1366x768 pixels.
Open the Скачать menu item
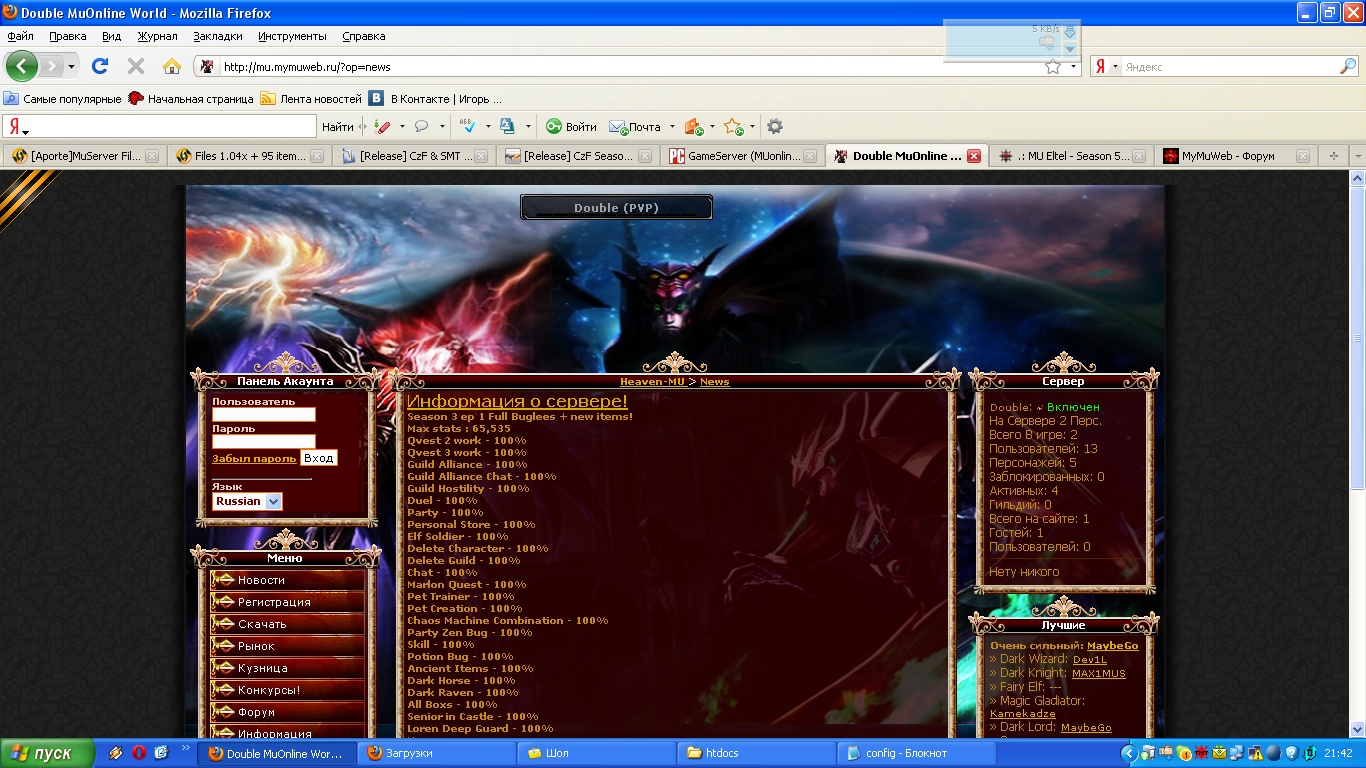pyautogui.click(x=288, y=624)
